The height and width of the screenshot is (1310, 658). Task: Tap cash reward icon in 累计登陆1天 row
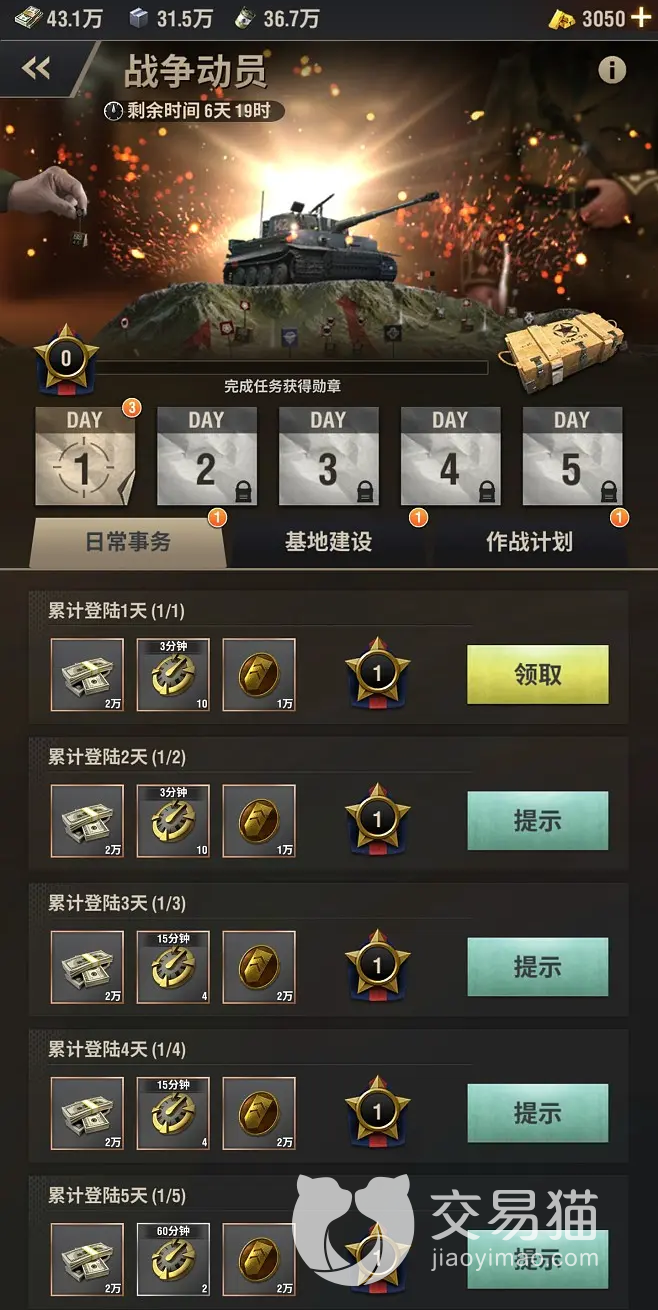87,675
